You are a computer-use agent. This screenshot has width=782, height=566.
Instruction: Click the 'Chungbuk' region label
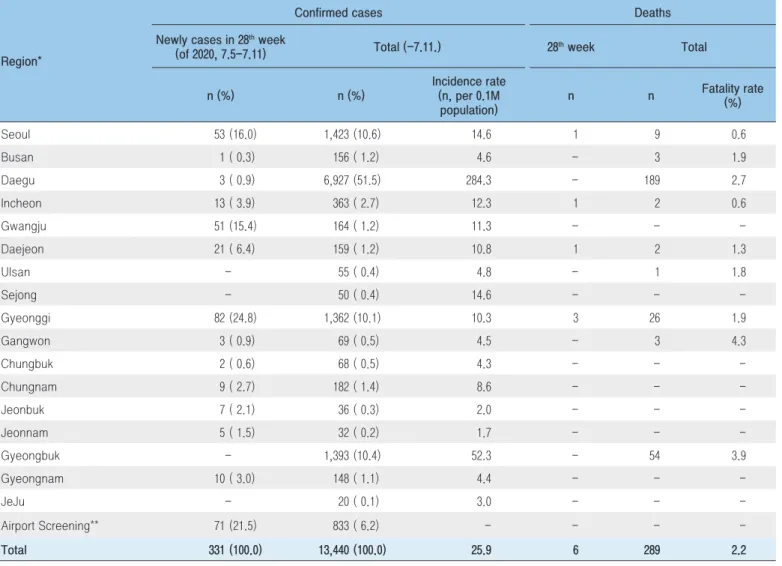coord(27,364)
